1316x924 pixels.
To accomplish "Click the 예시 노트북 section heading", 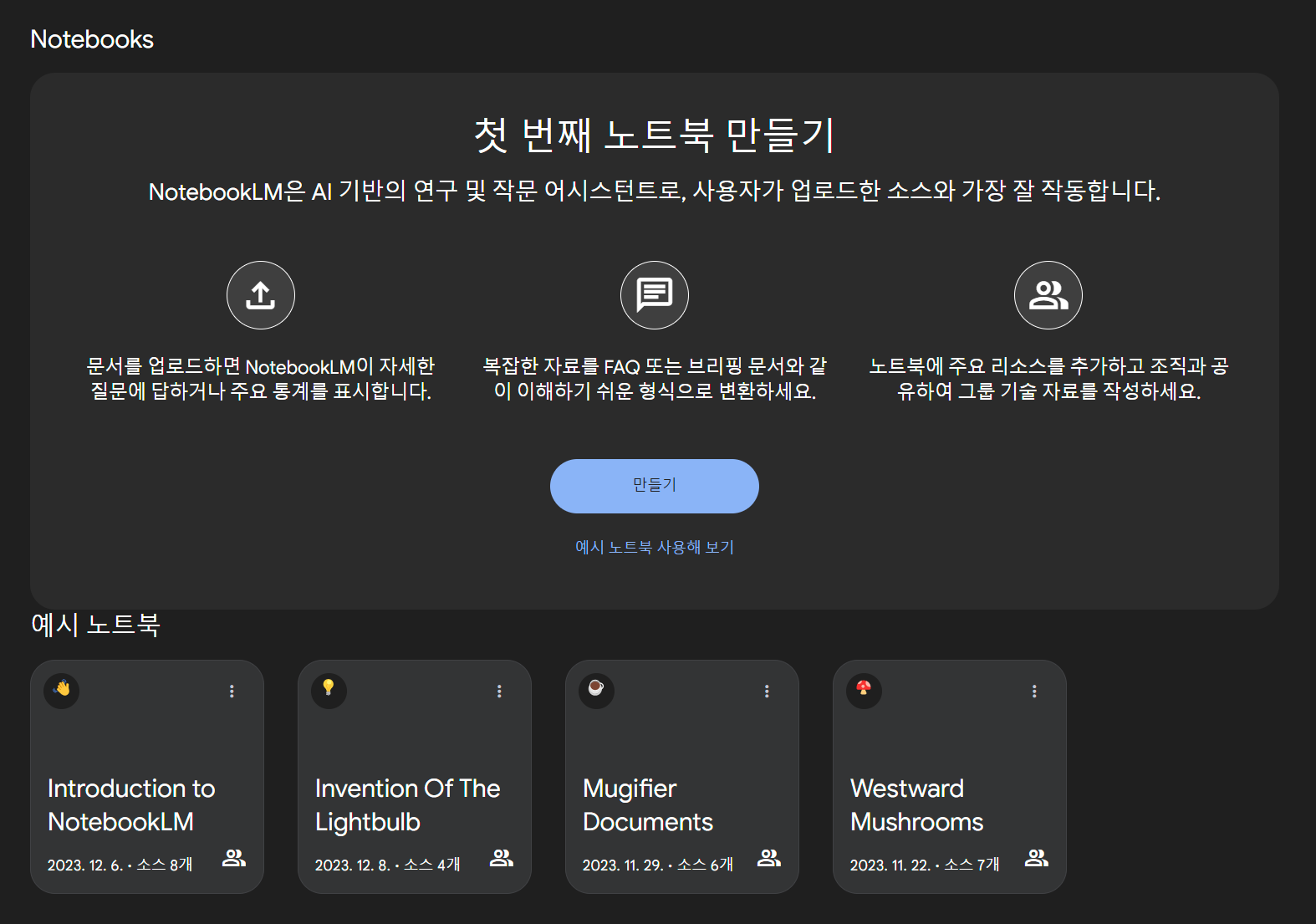I will click(95, 625).
